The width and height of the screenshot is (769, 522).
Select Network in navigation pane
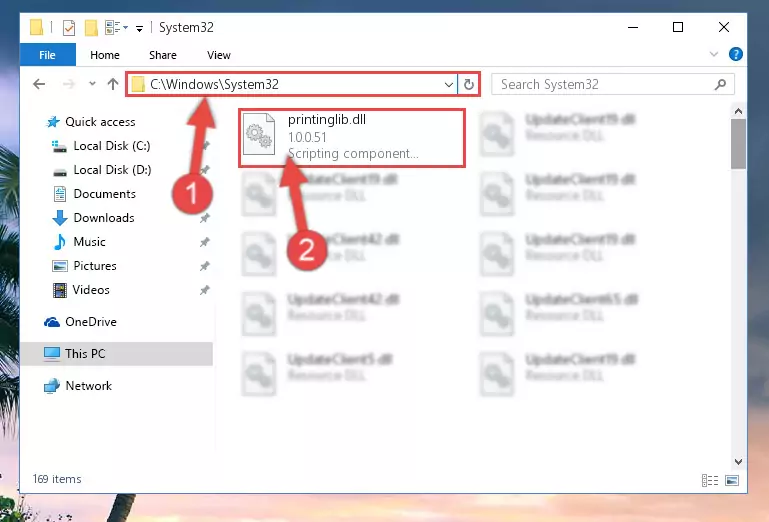click(78, 386)
